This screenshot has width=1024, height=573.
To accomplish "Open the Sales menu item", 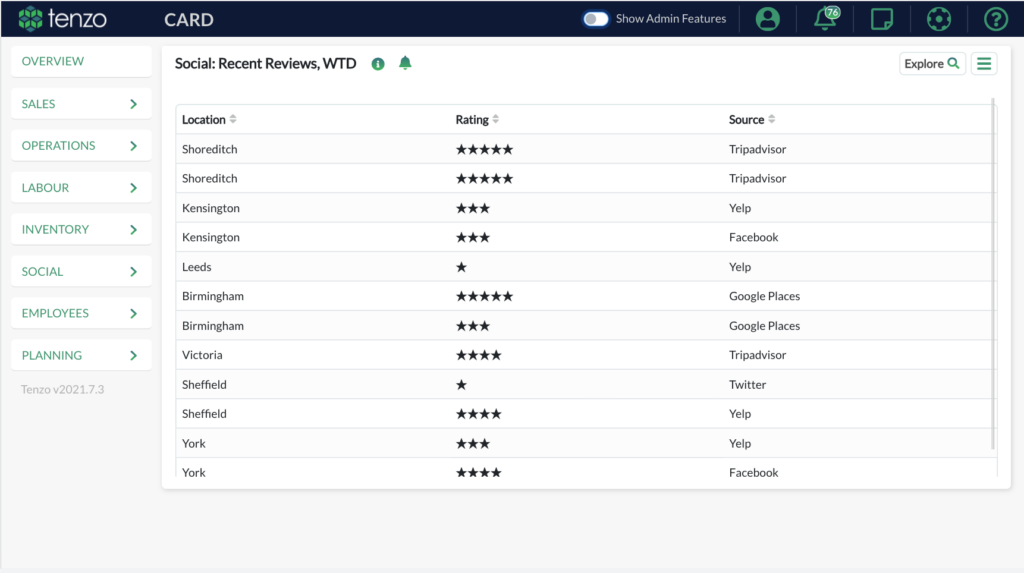I will pos(81,104).
